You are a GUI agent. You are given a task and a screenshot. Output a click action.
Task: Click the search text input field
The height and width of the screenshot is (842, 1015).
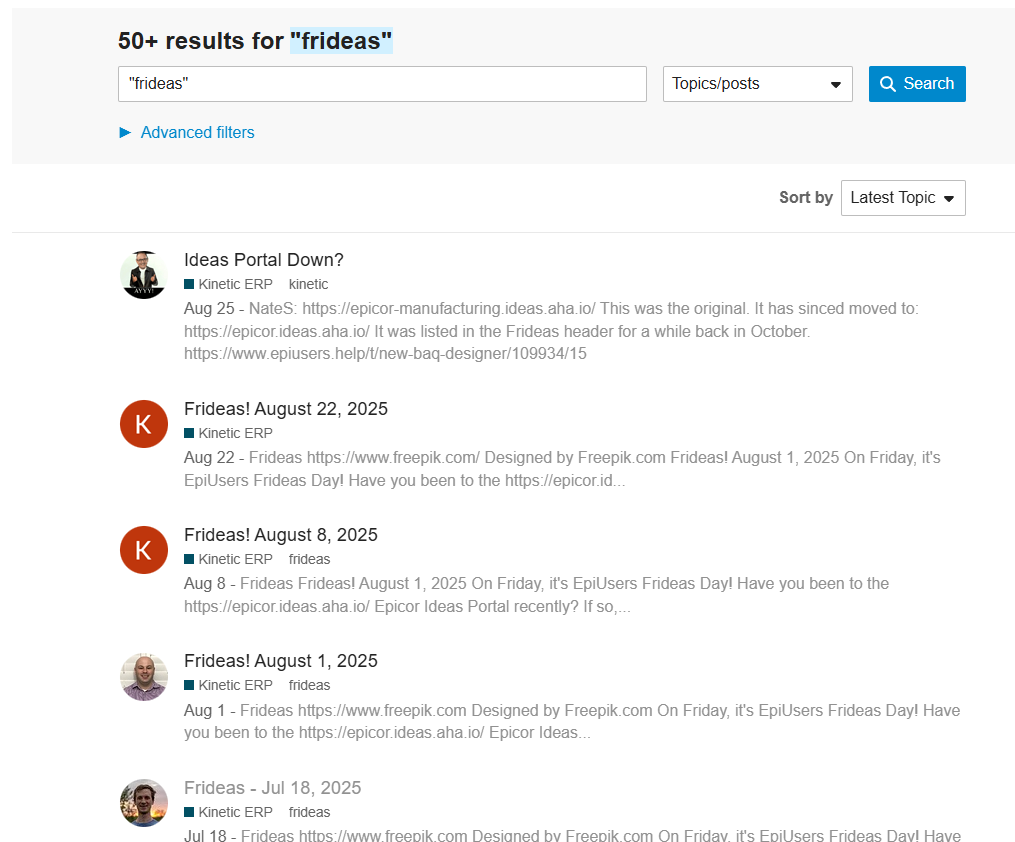[382, 84]
